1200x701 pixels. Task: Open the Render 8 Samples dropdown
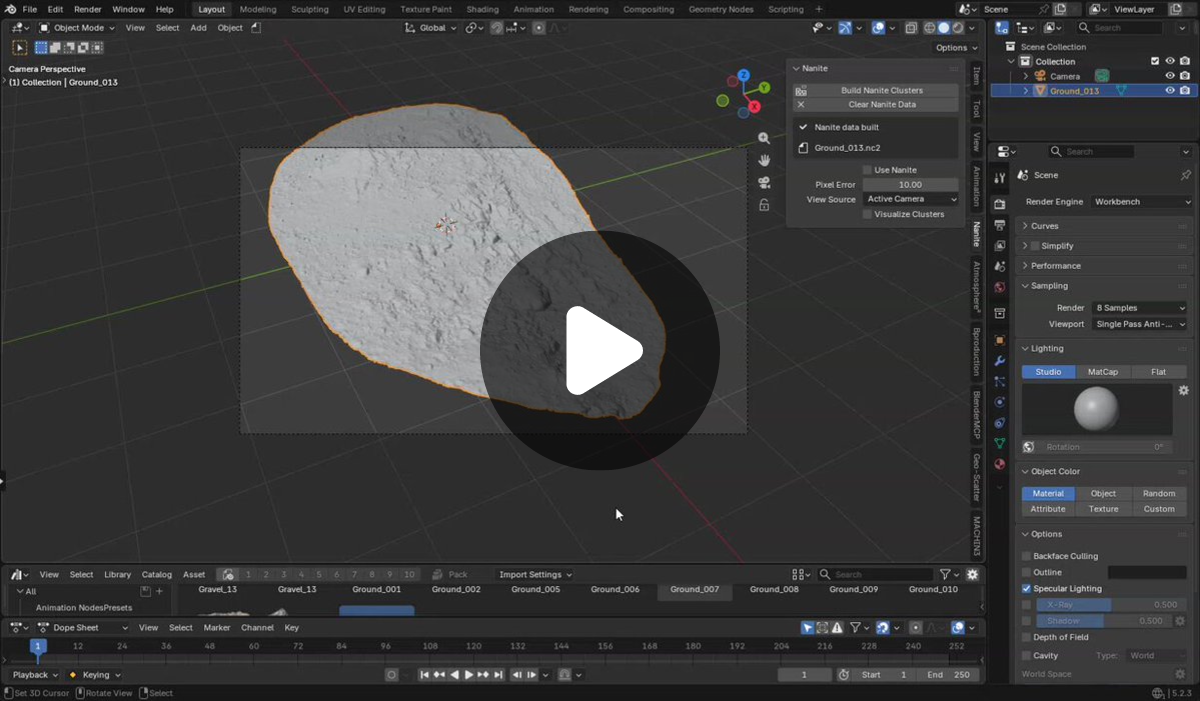pos(1139,308)
